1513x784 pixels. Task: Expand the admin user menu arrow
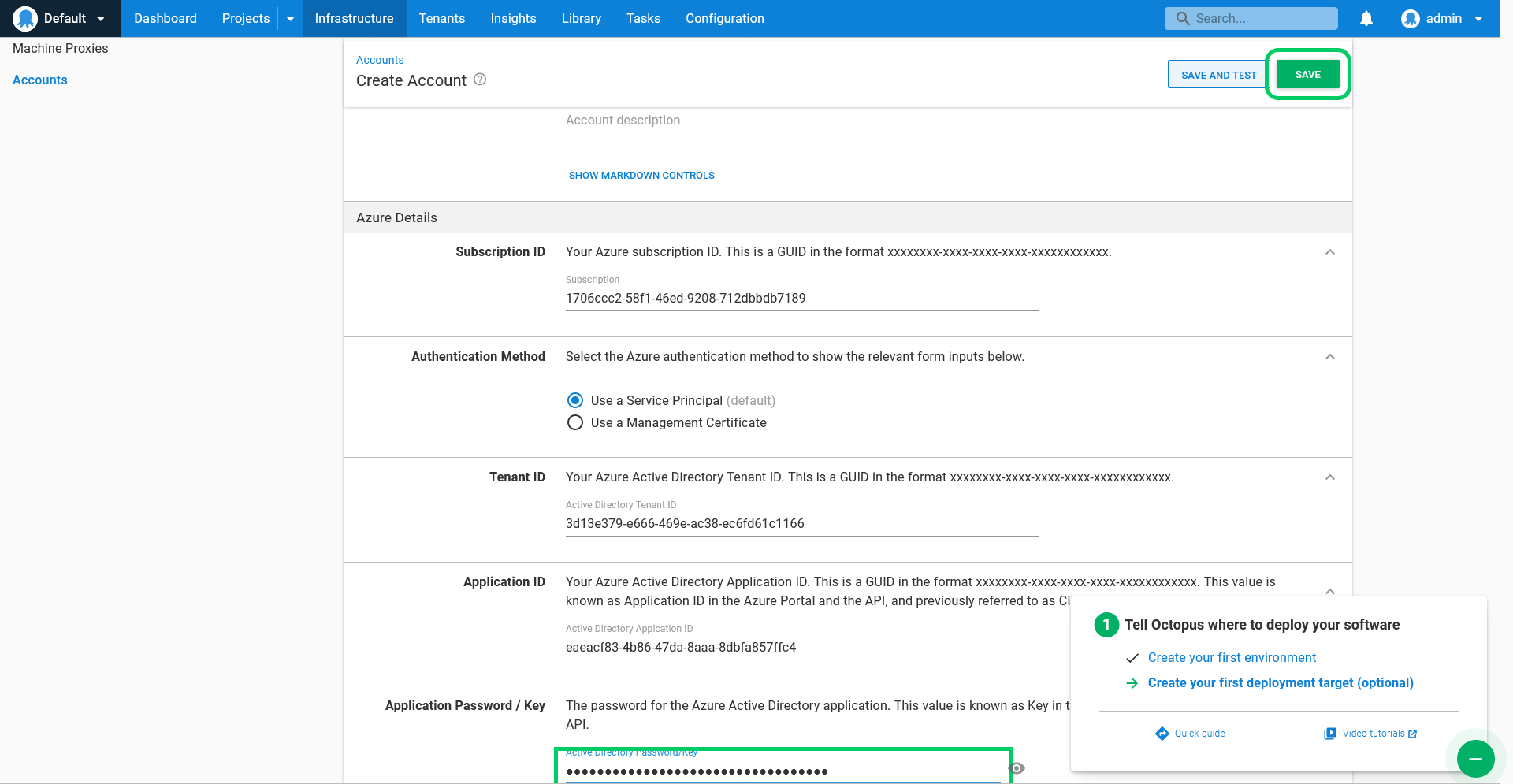click(x=1478, y=19)
